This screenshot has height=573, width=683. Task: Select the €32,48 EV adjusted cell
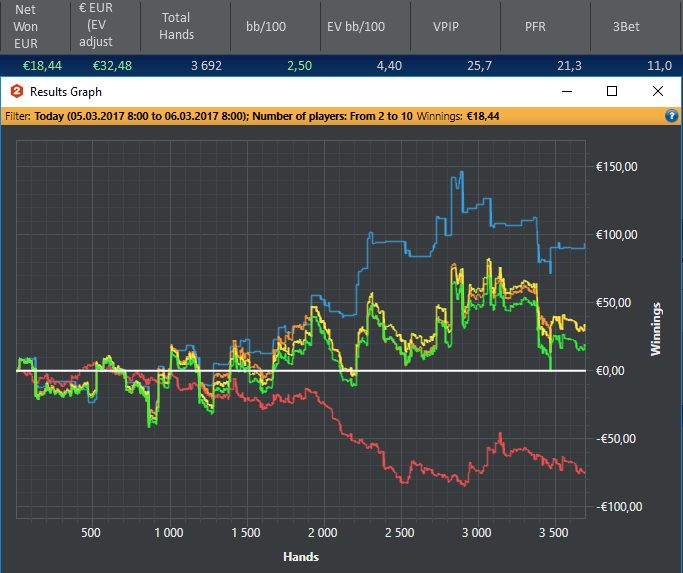(112, 66)
